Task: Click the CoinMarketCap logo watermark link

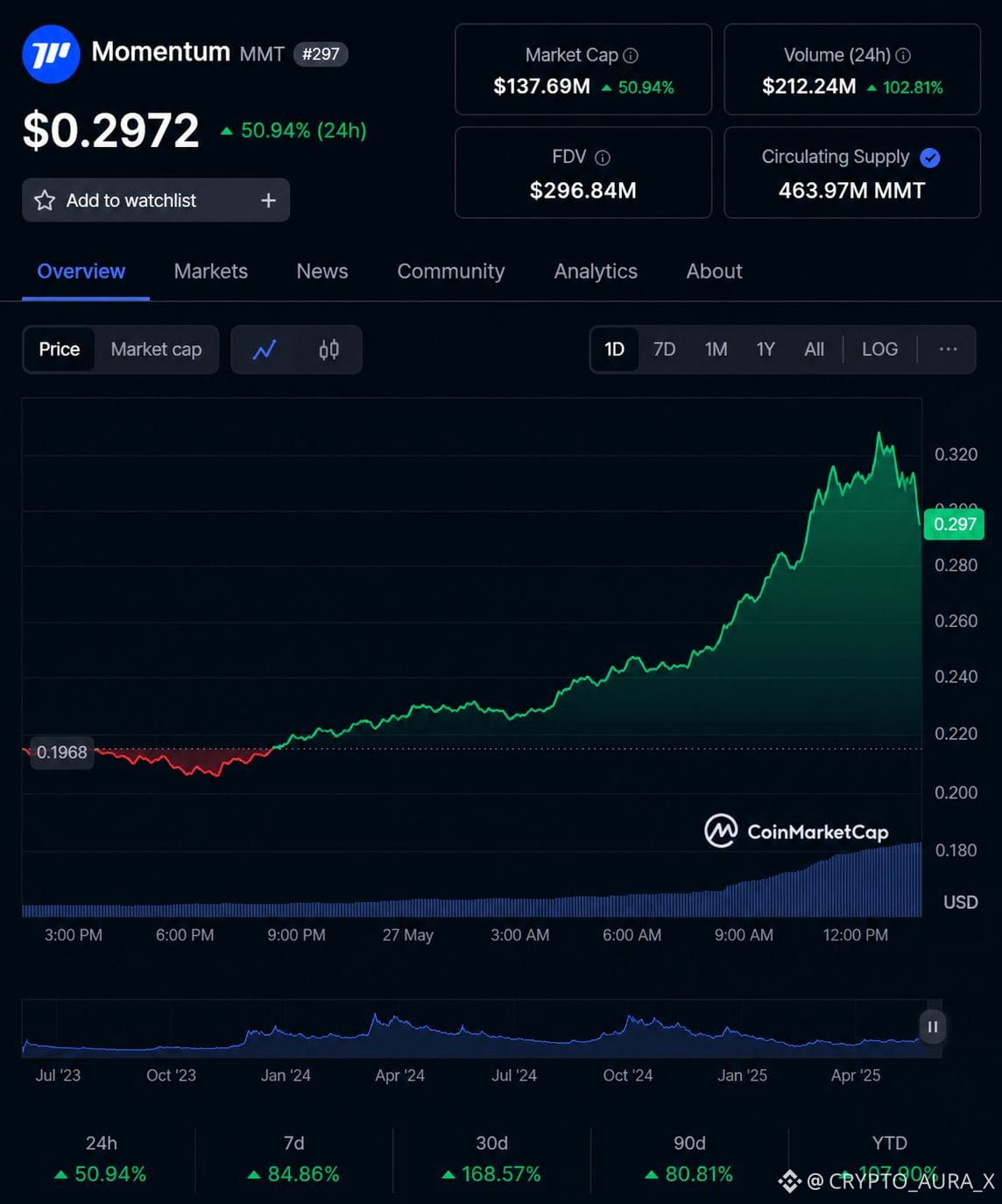Action: [796, 831]
